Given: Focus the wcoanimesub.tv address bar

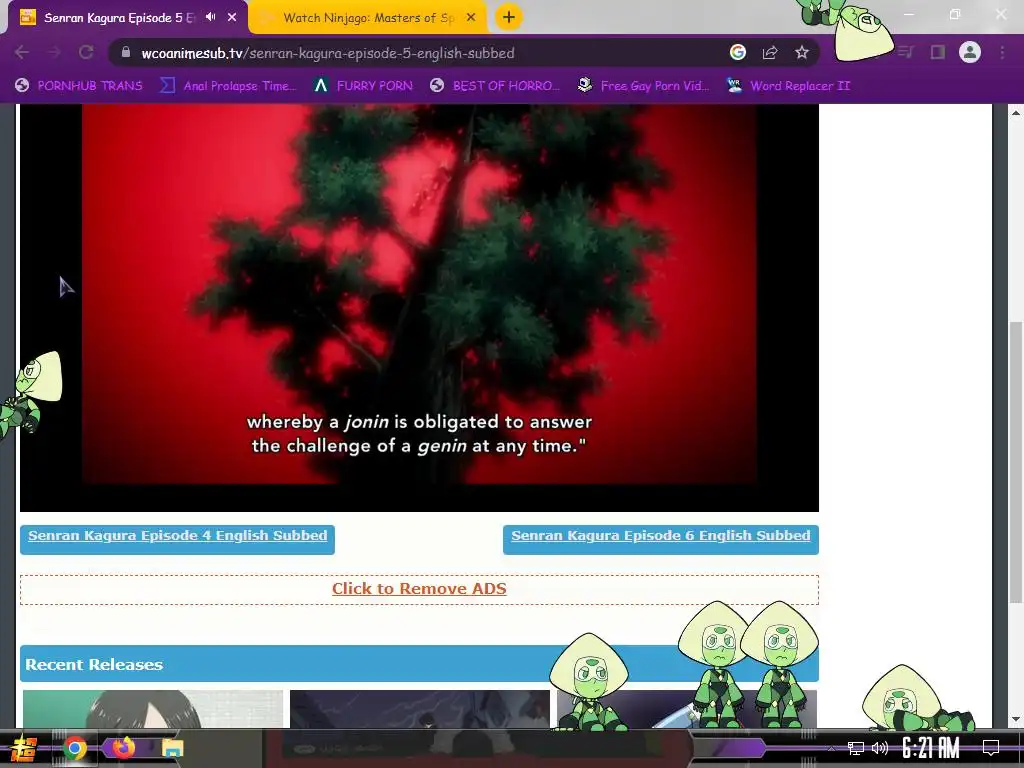Looking at the screenshot, I should click(x=418, y=53).
